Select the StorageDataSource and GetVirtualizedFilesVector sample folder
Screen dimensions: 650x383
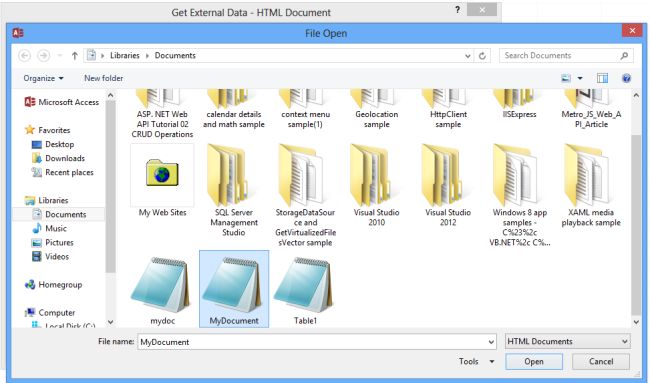point(306,196)
